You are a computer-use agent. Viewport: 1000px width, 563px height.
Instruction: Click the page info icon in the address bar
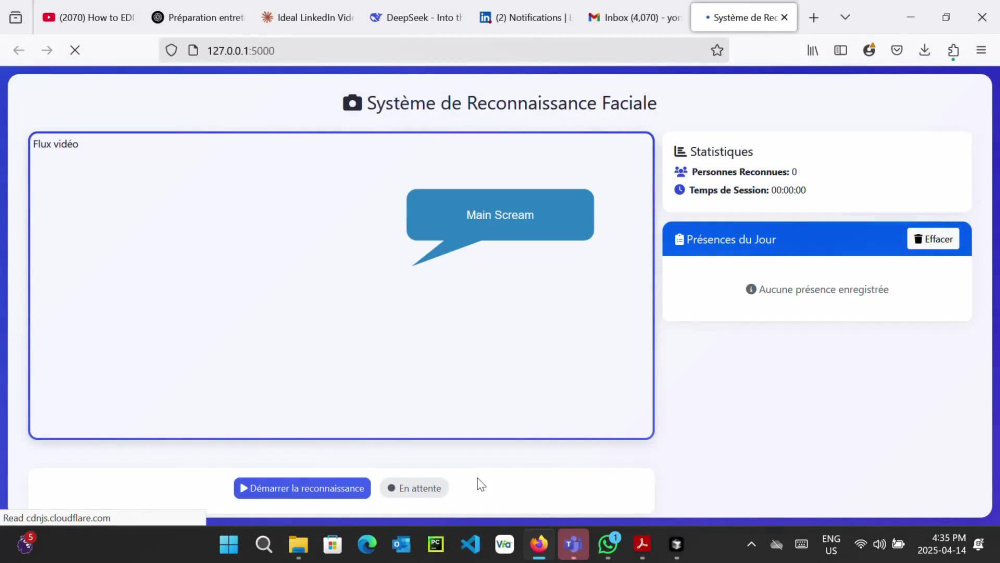(x=193, y=50)
